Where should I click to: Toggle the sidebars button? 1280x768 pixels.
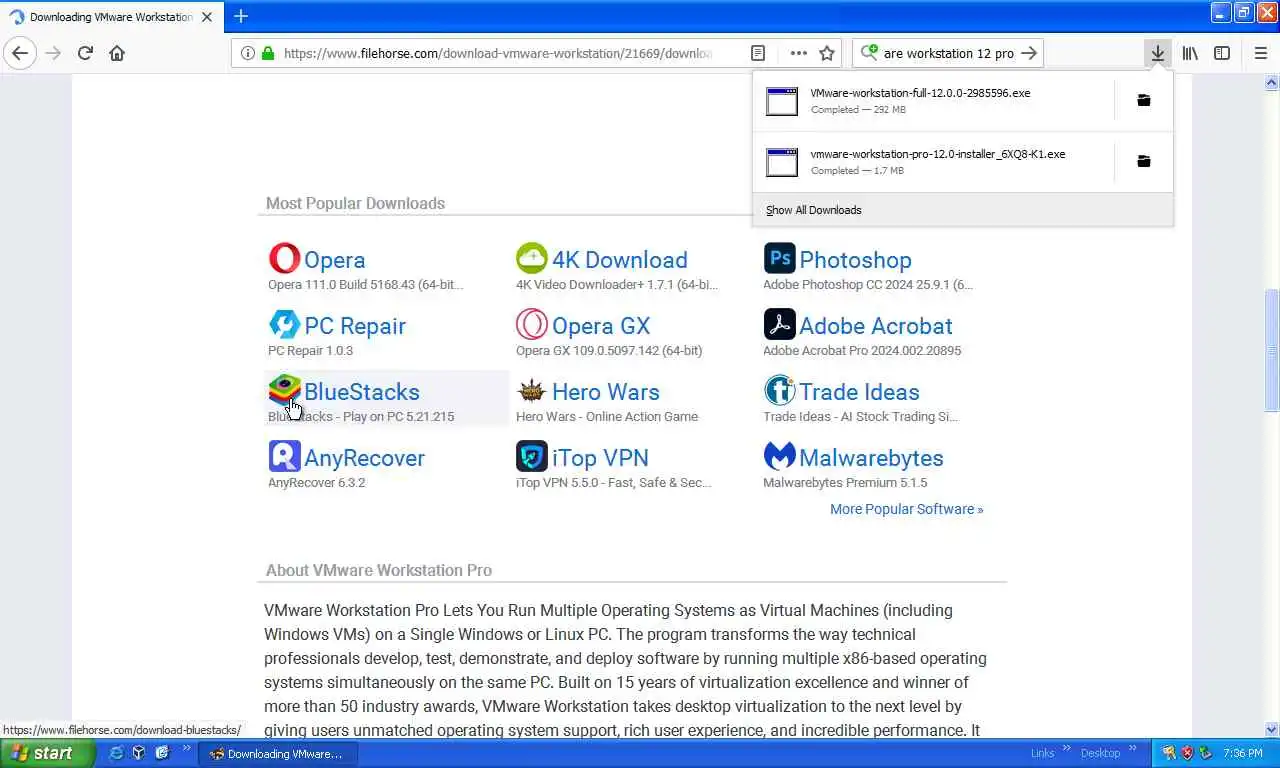(1222, 53)
